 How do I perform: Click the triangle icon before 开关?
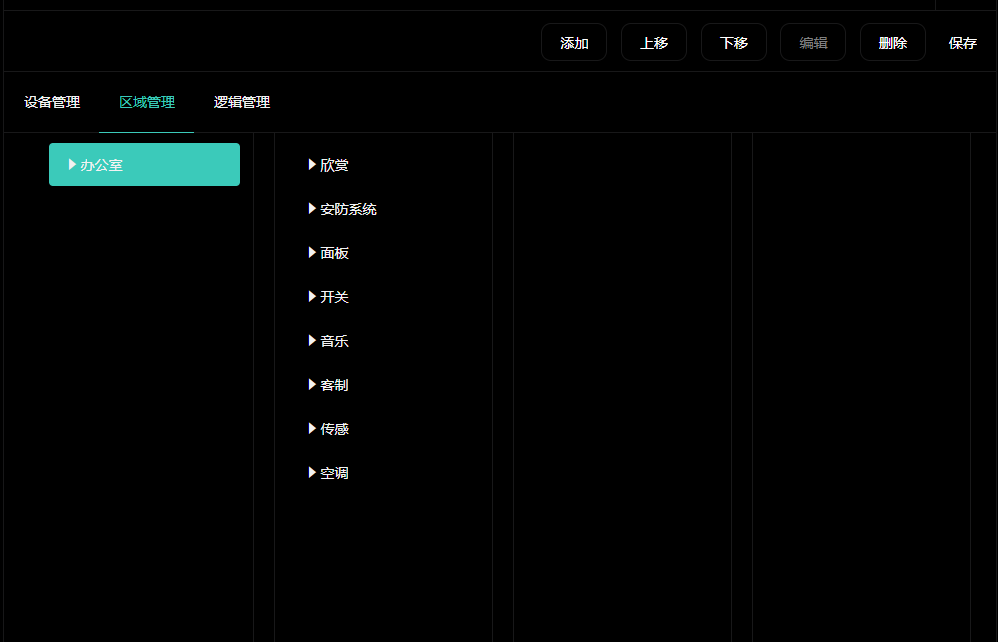pyautogui.click(x=312, y=297)
